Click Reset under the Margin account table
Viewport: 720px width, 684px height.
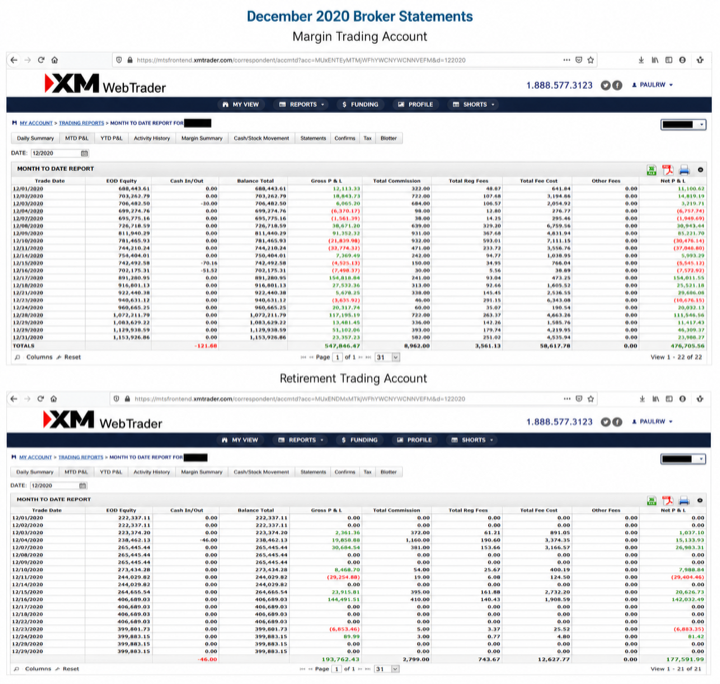(72, 357)
